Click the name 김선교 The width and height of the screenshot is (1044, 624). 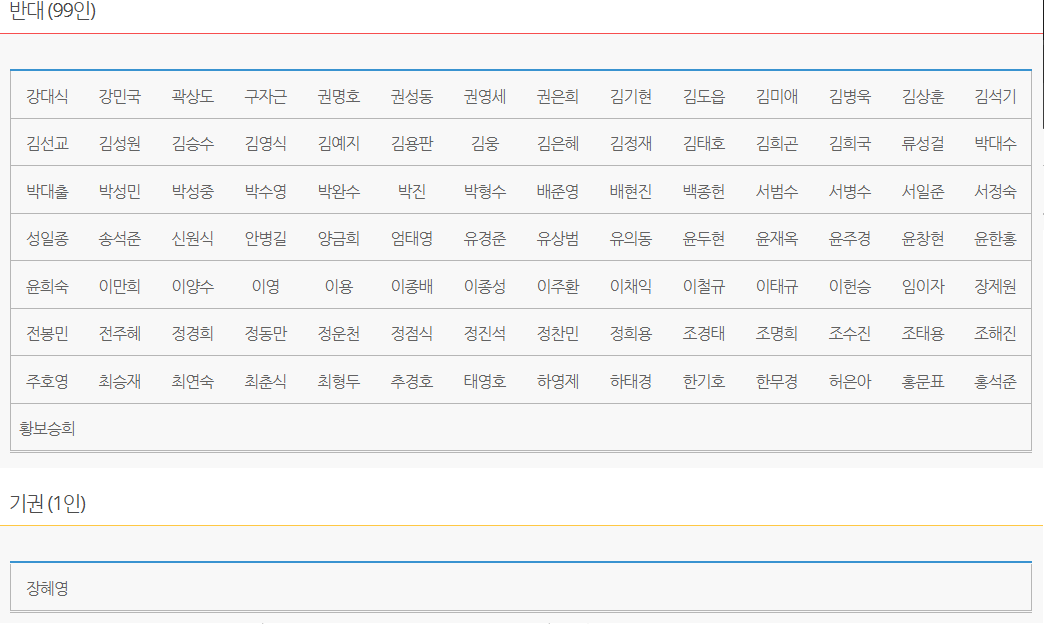tap(47, 143)
